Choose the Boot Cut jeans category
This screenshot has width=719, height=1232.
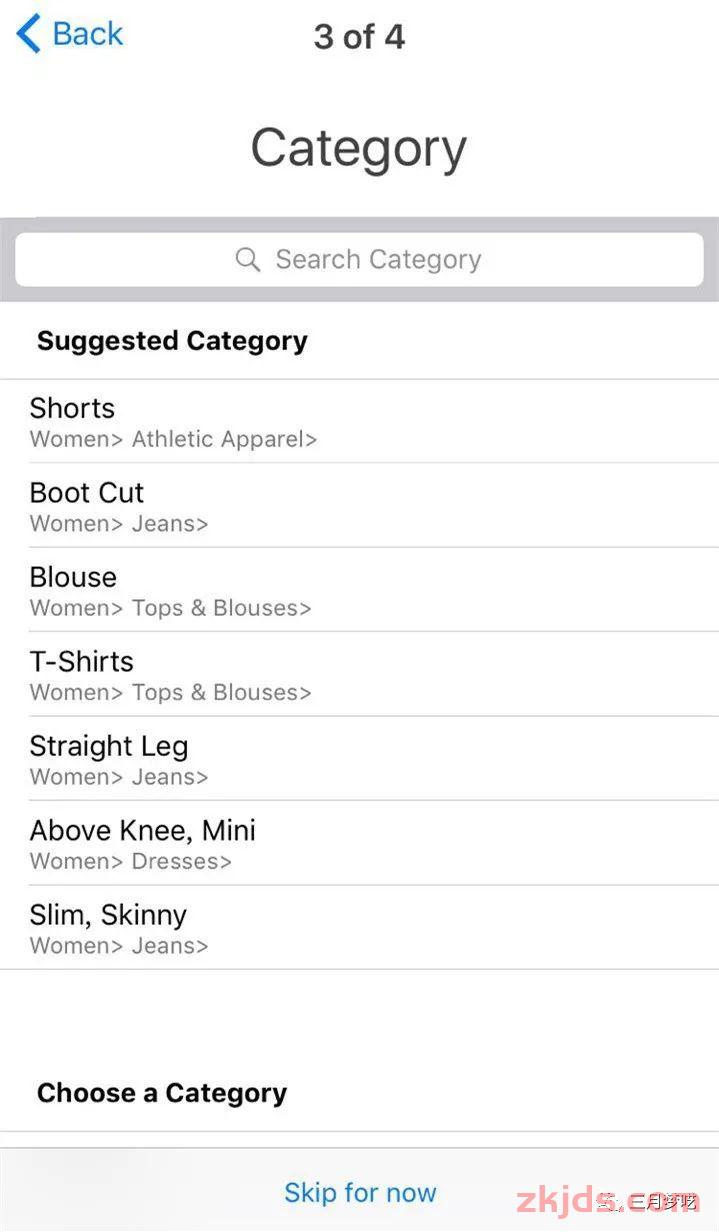[359, 505]
